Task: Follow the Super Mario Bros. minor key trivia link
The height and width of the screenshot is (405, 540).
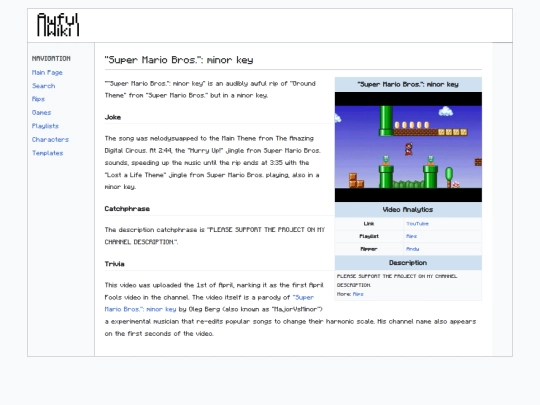Action: pos(209,303)
